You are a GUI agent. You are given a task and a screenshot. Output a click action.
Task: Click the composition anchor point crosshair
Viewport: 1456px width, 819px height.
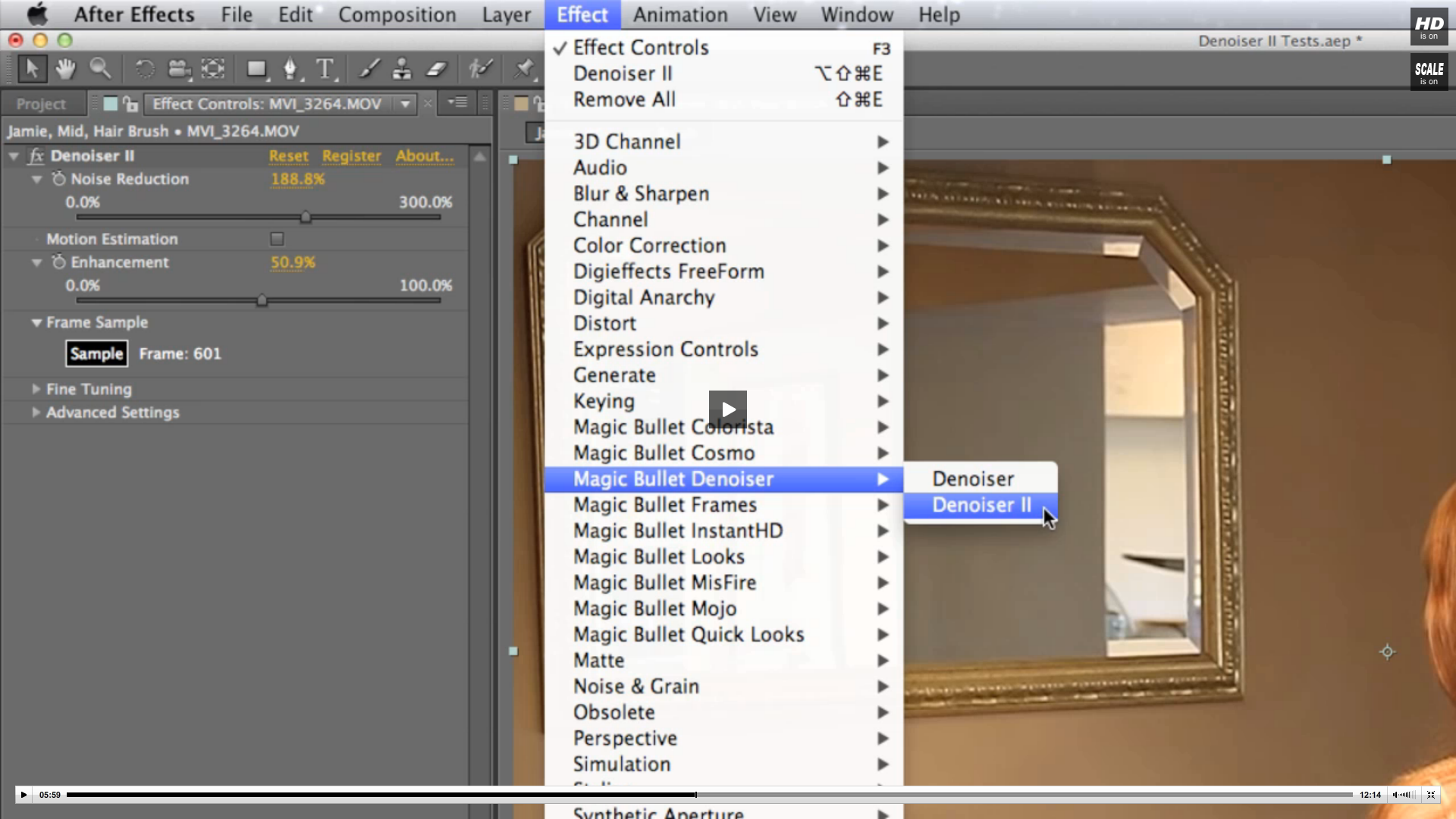1387,651
